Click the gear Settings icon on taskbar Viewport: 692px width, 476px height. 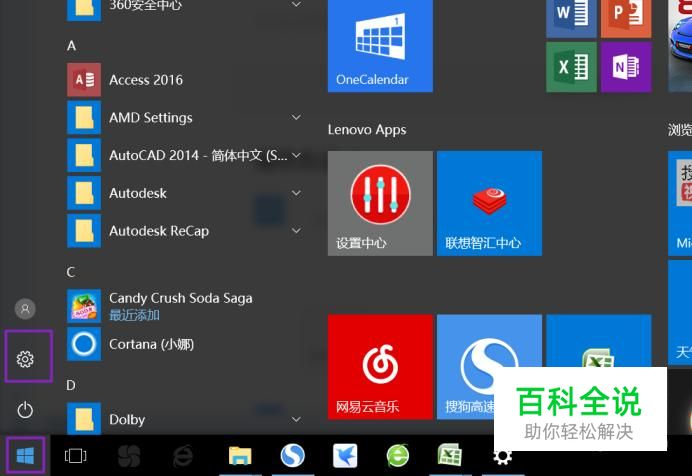coord(502,457)
